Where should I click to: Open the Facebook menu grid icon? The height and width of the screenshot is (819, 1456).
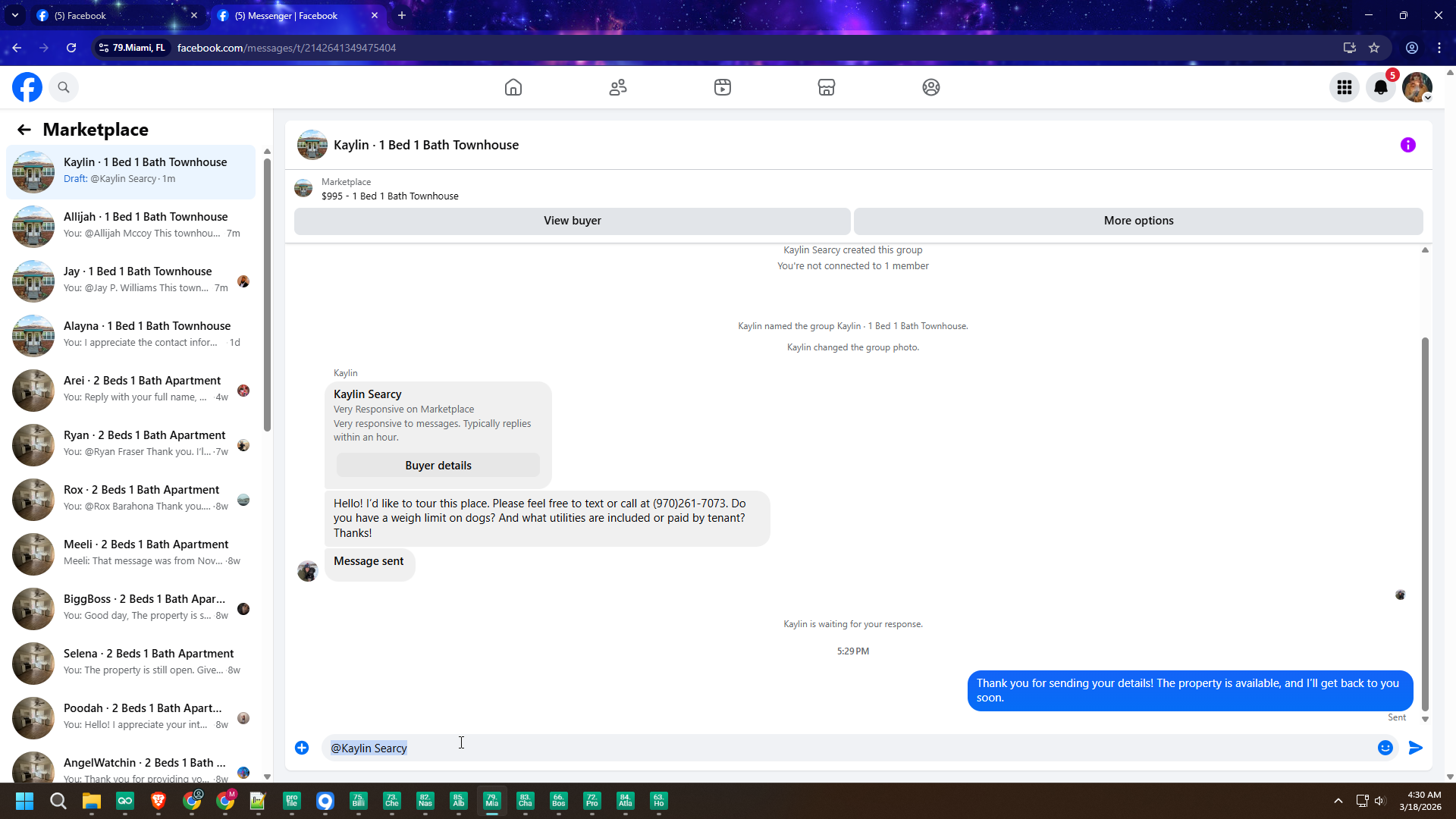point(1345,87)
